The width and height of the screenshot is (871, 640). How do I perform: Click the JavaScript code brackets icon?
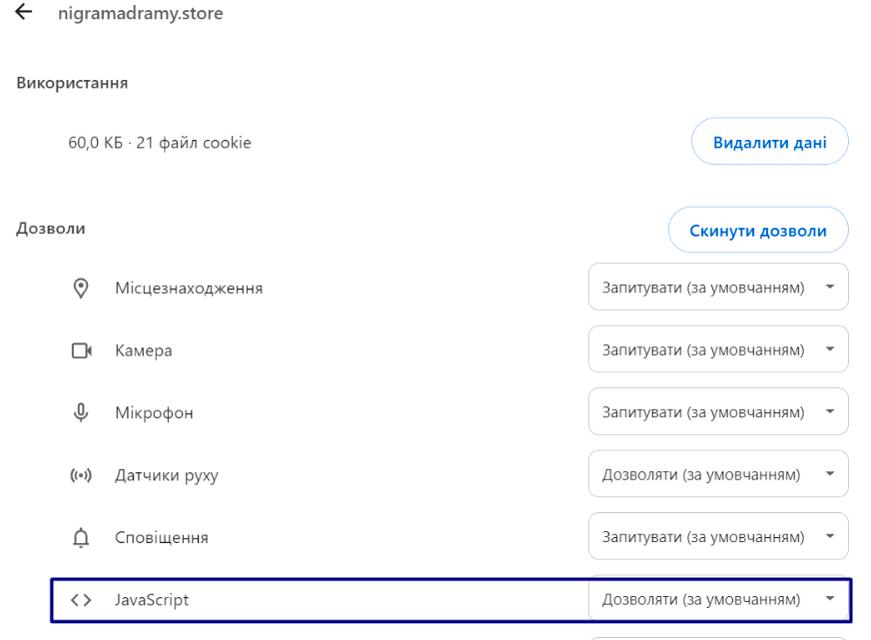(x=81, y=599)
